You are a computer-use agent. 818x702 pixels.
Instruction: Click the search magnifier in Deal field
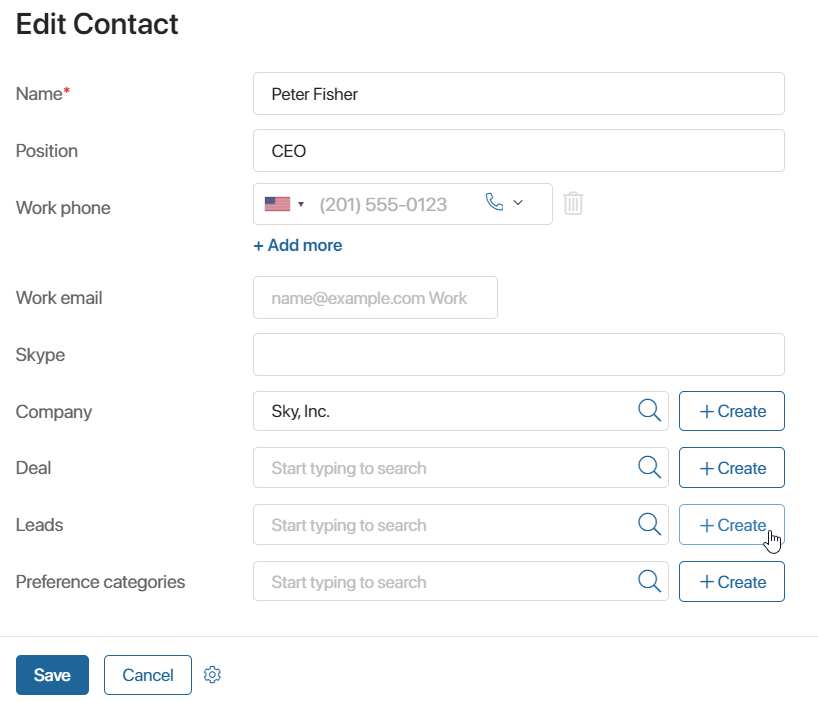click(x=649, y=467)
